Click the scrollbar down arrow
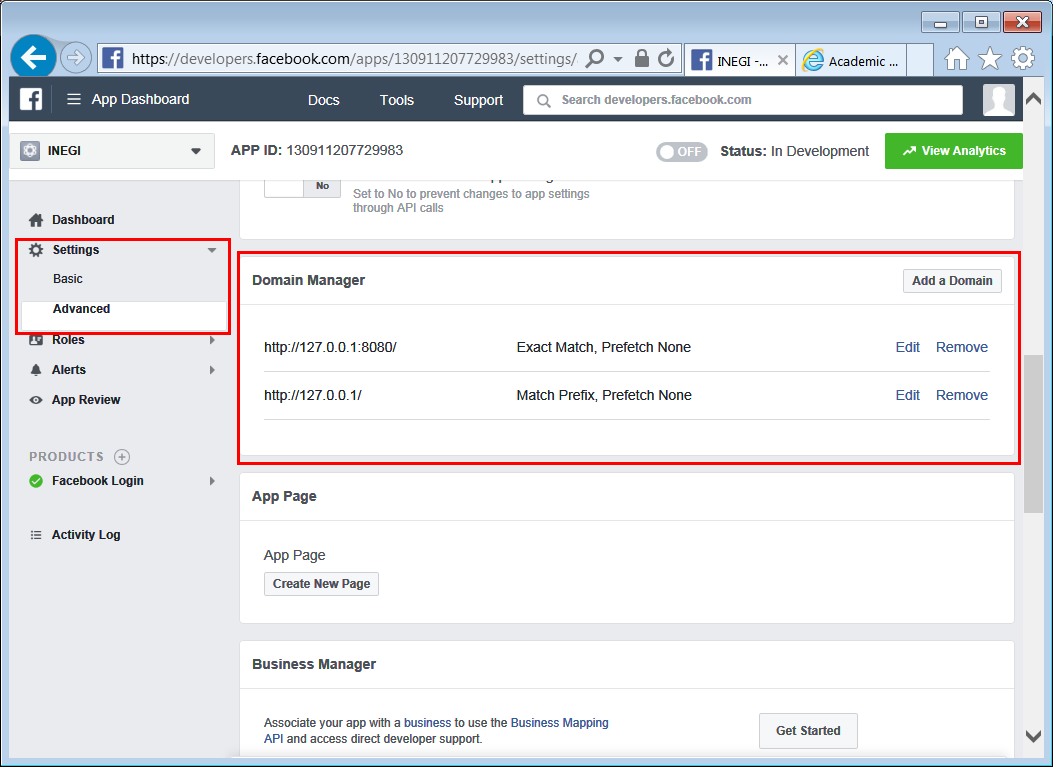Image resolution: width=1053 pixels, height=767 pixels. point(1033,735)
